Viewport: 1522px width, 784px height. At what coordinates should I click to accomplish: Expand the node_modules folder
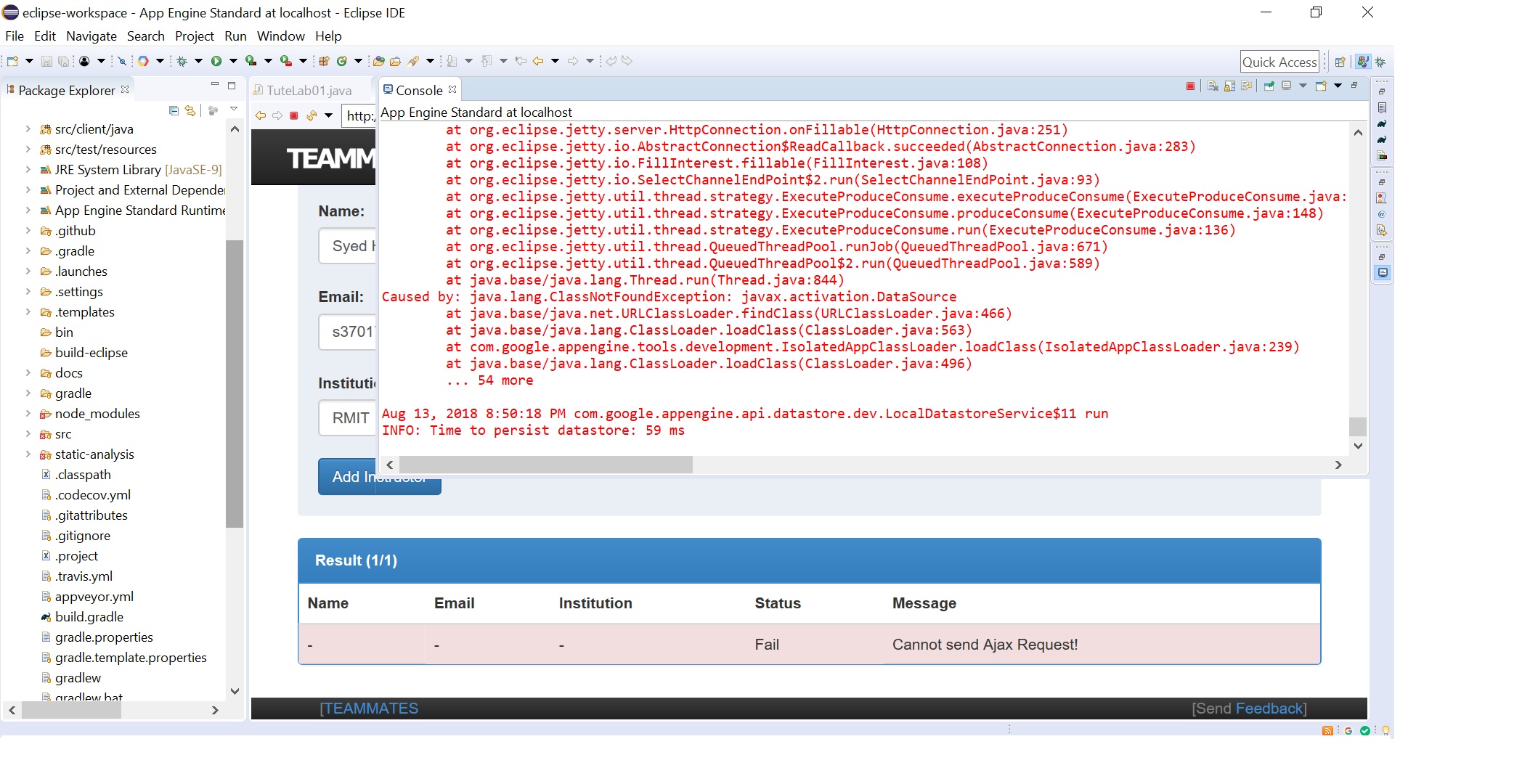click(x=28, y=414)
